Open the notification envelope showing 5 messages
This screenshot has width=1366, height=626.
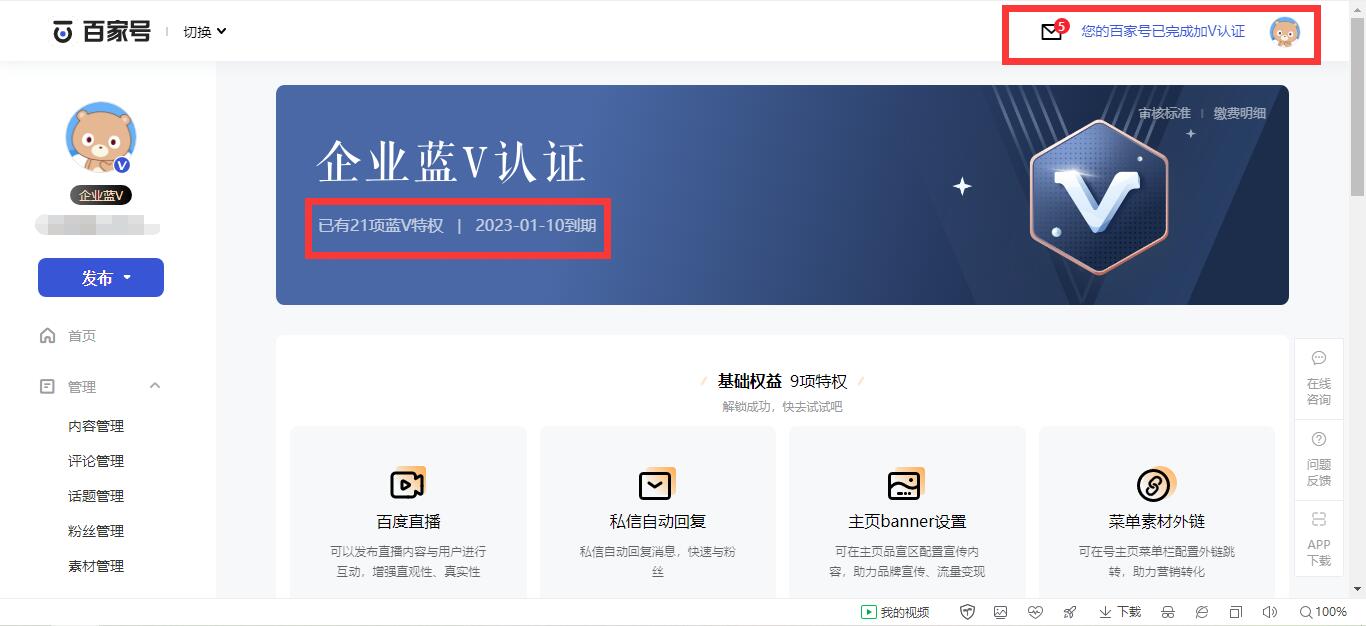tap(1050, 31)
